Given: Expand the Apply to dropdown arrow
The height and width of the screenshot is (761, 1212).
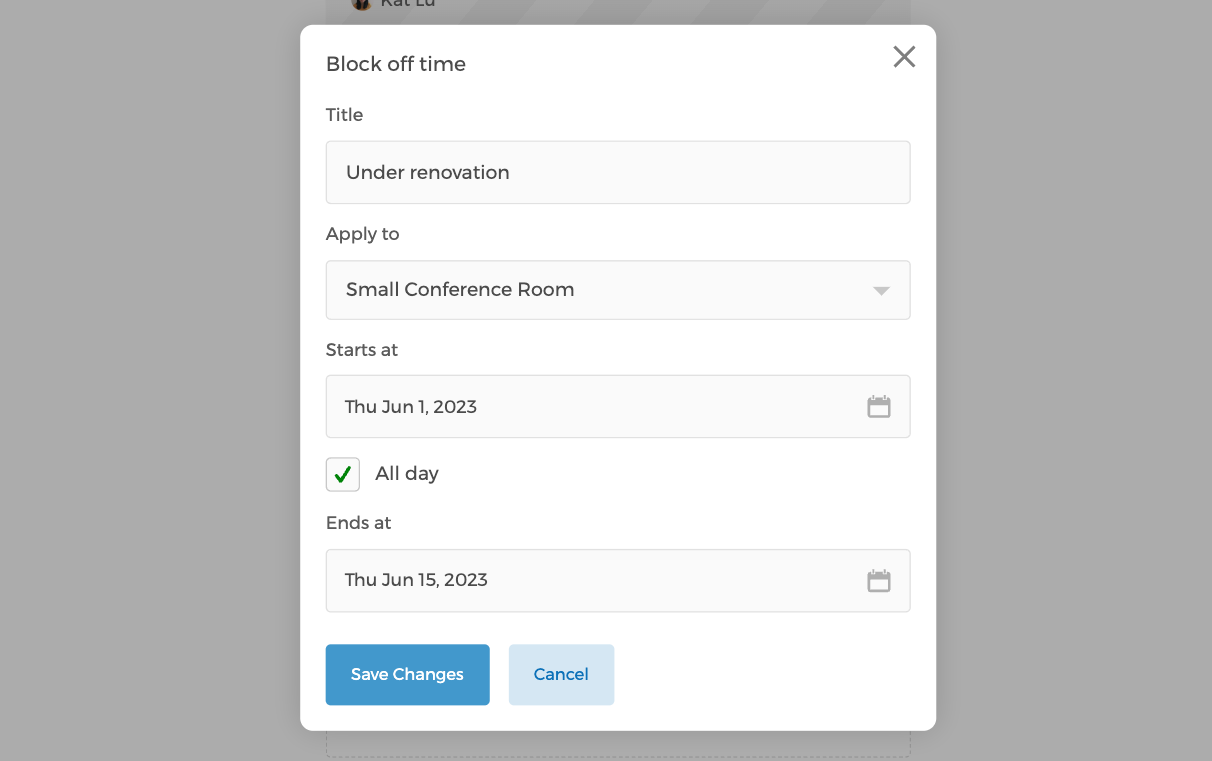Looking at the screenshot, I should coord(881,291).
